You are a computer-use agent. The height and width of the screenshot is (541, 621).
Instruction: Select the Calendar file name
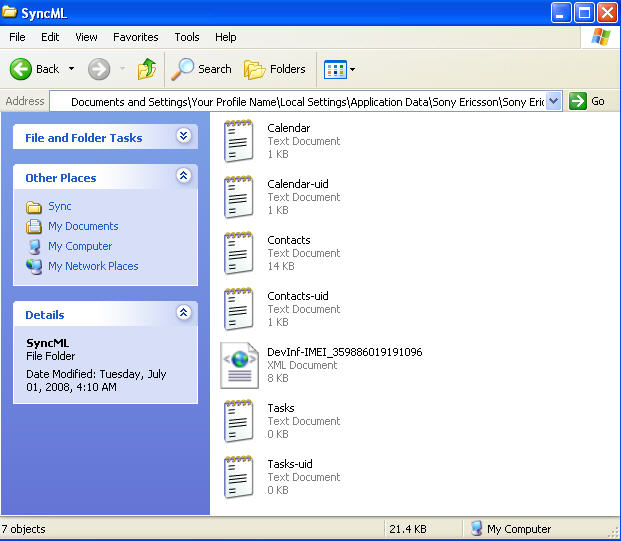pos(289,128)
